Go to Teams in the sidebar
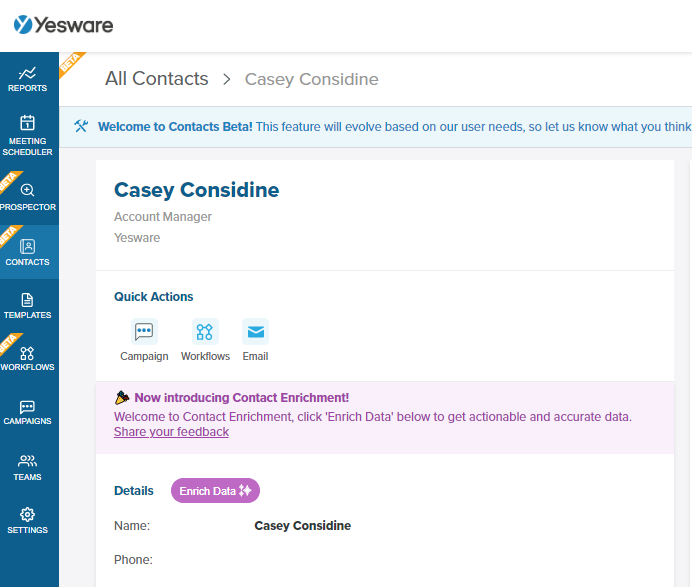The image size is (692, 587). (x=27, y=467)
